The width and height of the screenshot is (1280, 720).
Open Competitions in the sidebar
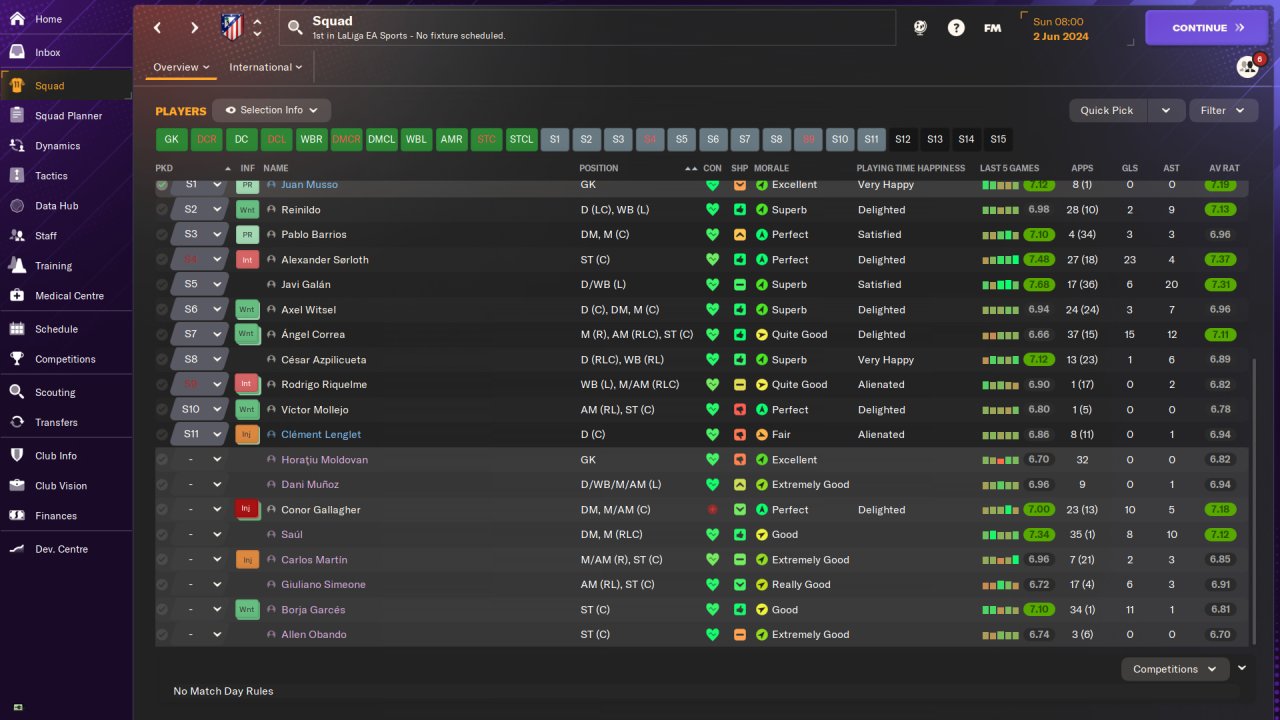66,359
